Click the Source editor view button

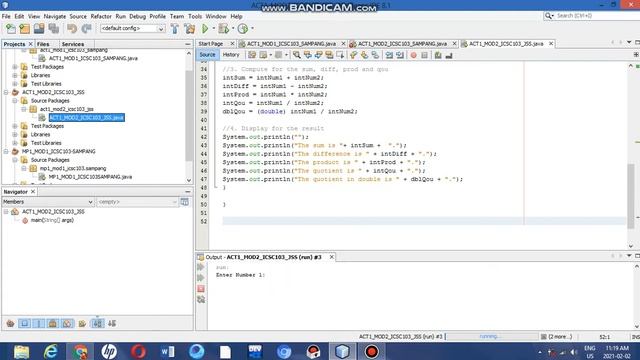(x=207, y=55)
